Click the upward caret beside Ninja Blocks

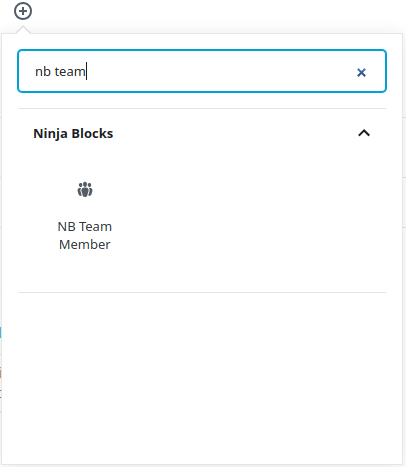[364, 133]
